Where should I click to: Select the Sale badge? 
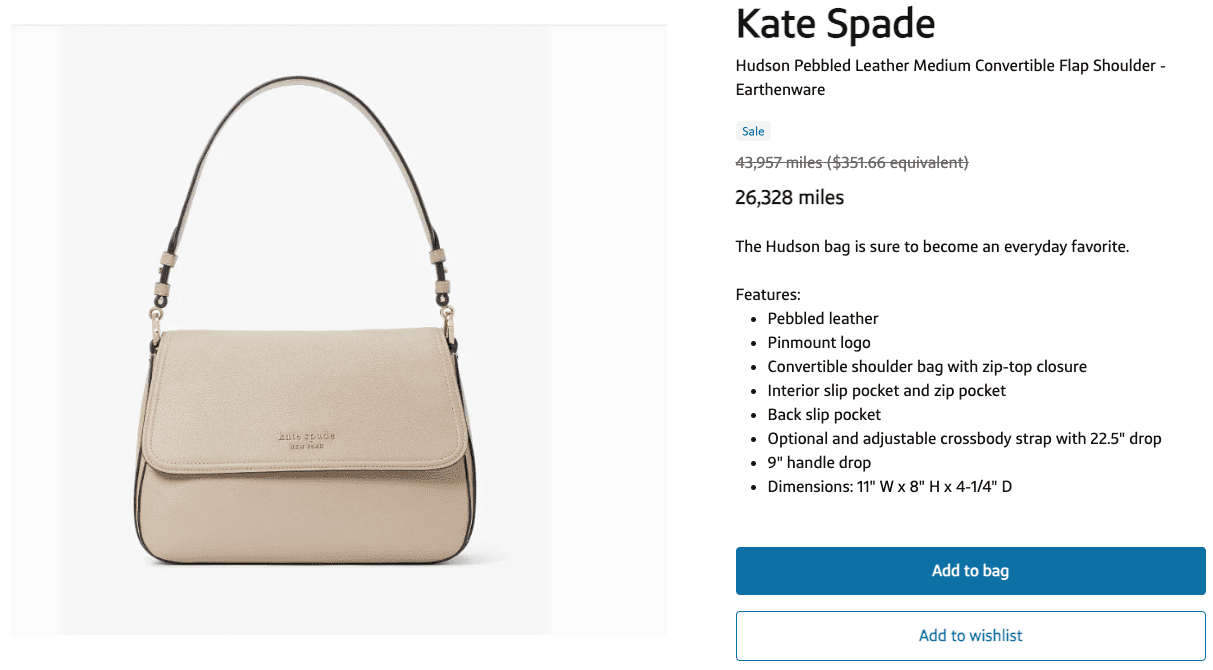753,131
